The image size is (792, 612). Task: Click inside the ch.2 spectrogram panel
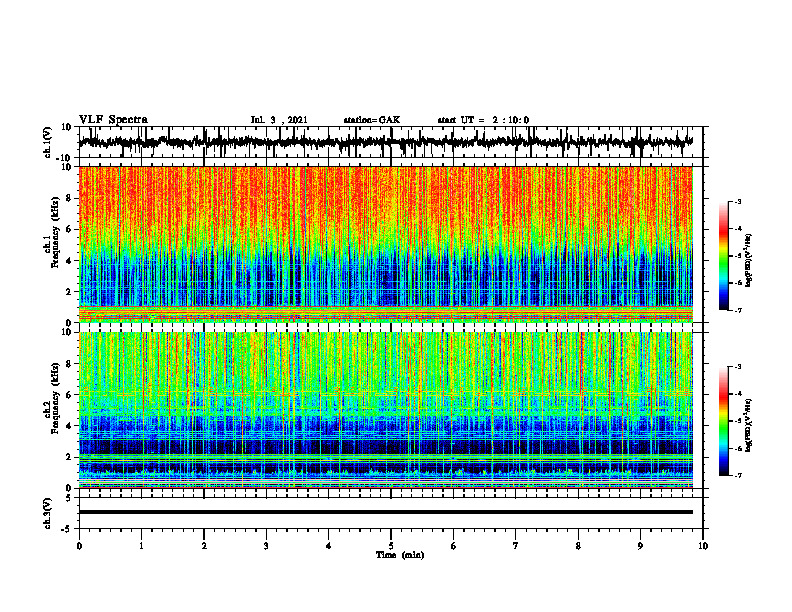(x=386, y=410)
